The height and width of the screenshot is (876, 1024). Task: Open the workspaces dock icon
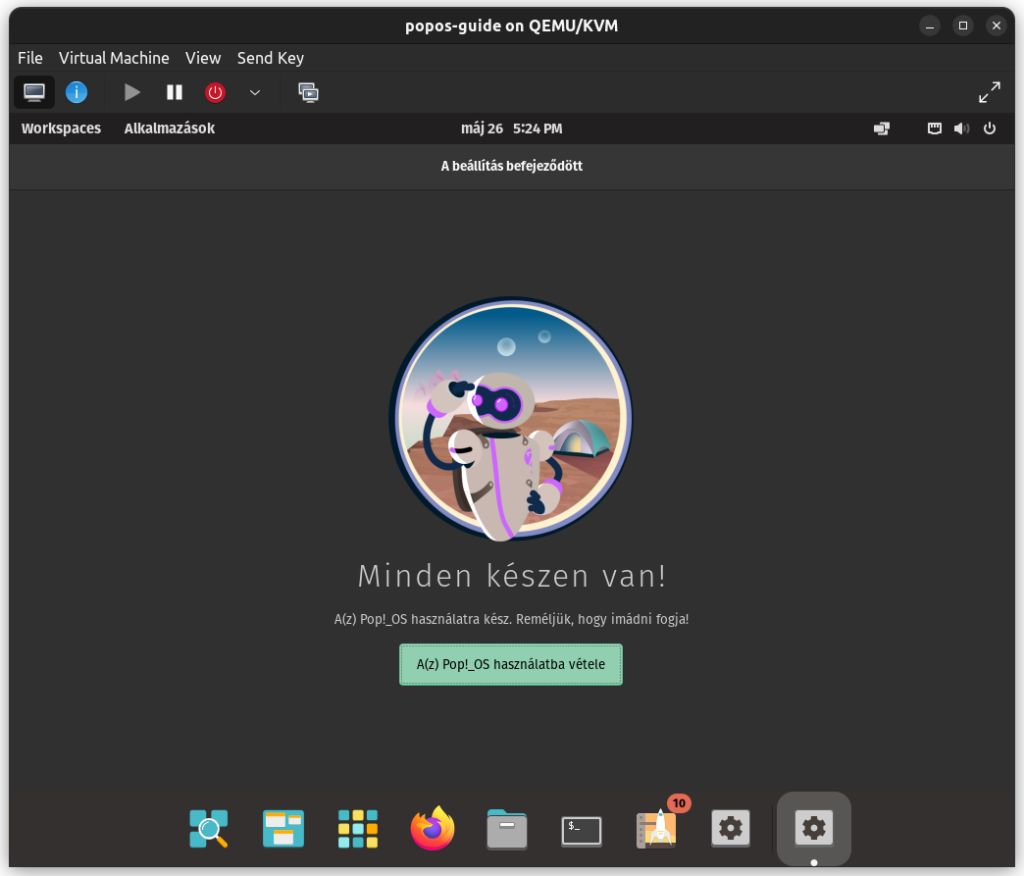click(x=283, y=828)
